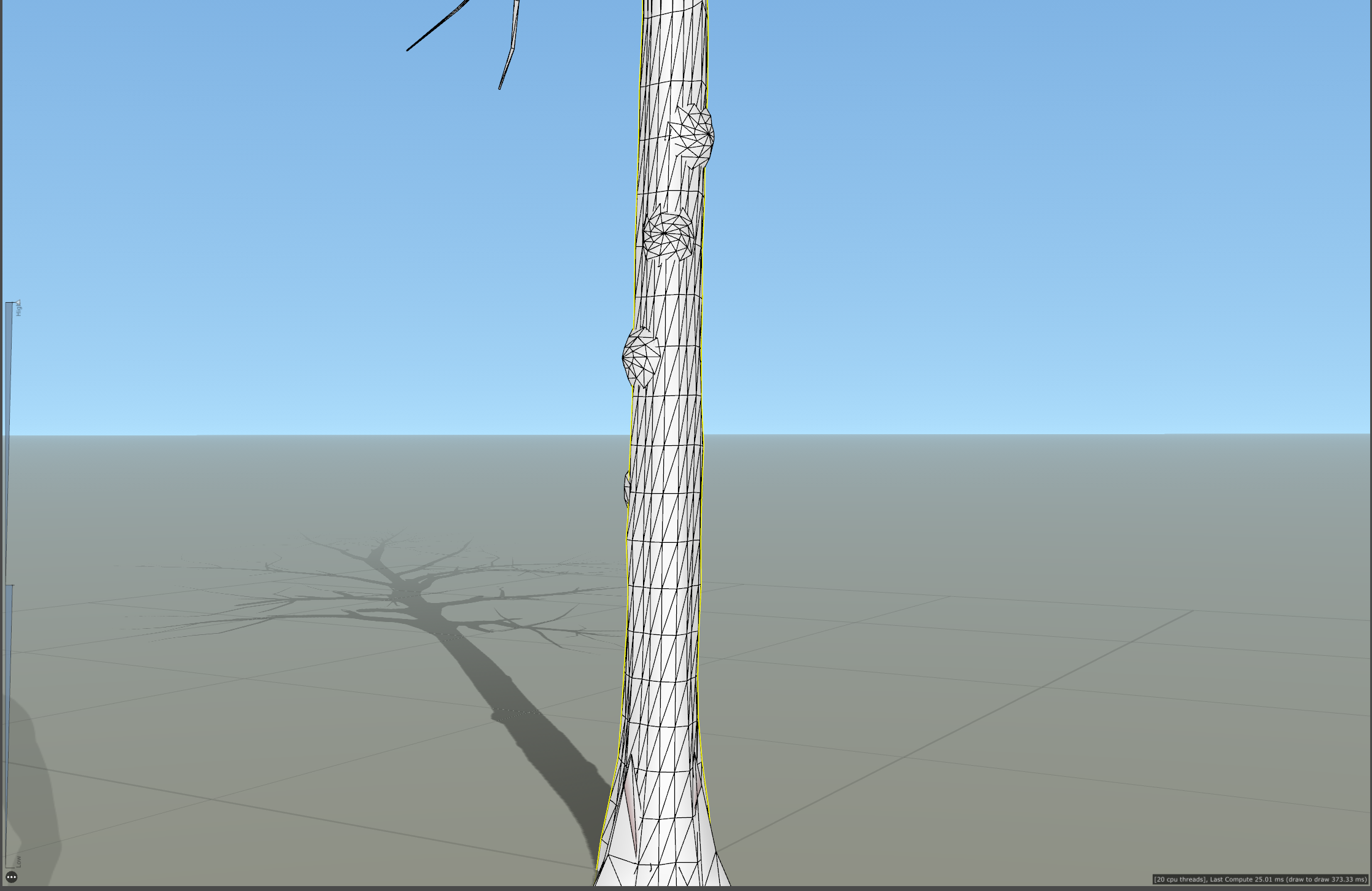The height and width of the screenshot is (891, 1372).
Task: Click the triangle handle on the LOD slider
Action: (18, 302)
